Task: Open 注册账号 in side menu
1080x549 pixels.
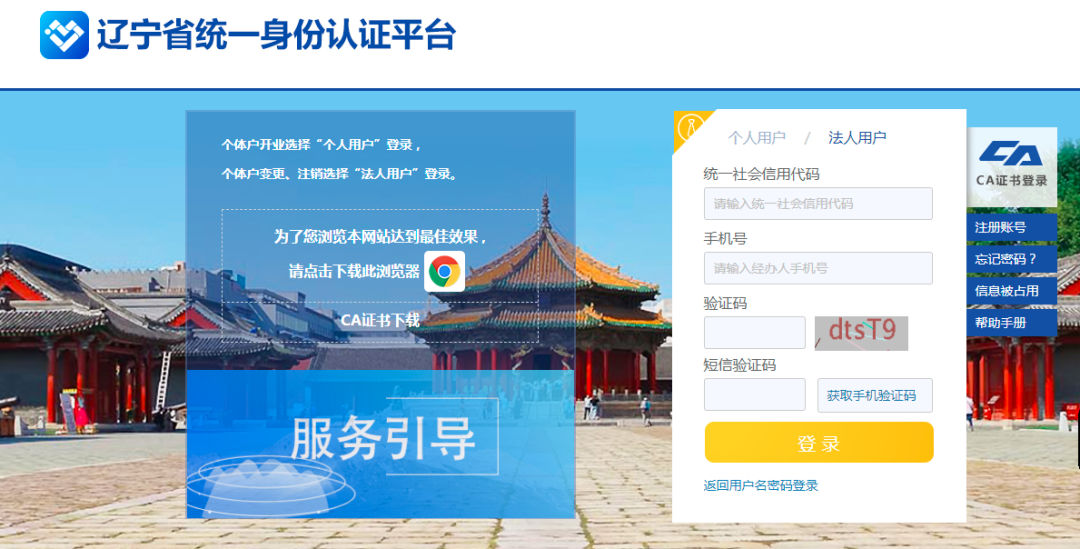Action: (x=1011, y=227)
